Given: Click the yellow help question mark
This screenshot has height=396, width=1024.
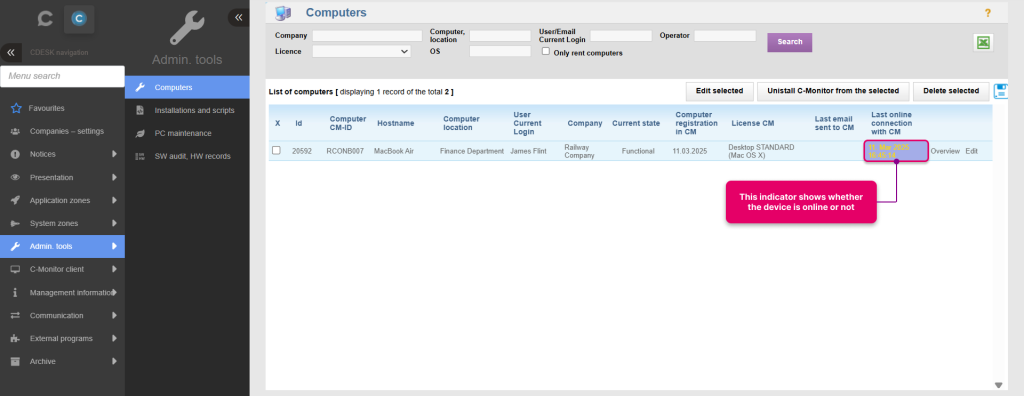Looking at the screenshot, I should [x=987, y=12].
